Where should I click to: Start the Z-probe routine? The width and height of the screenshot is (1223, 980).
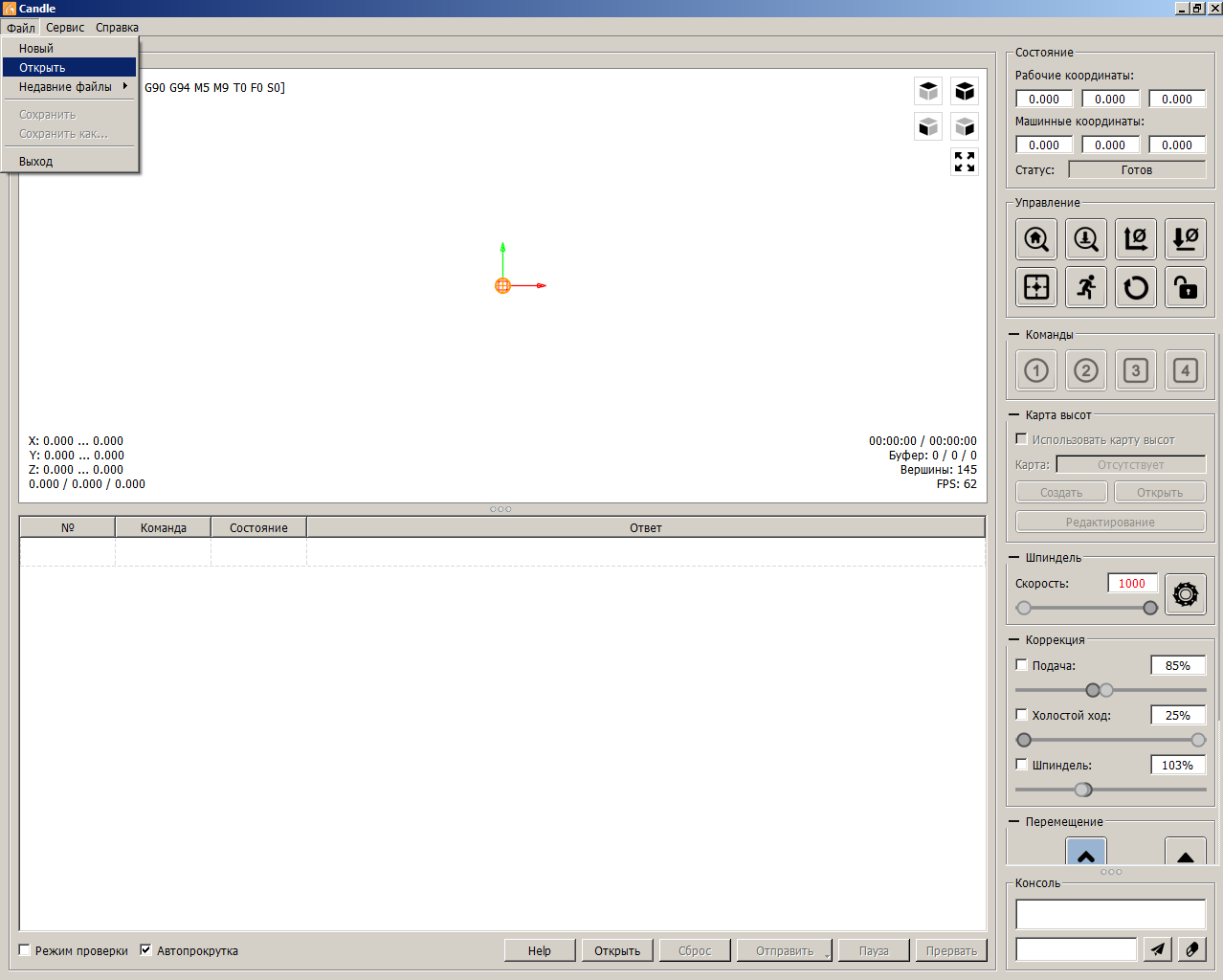tap(1086, 239)
